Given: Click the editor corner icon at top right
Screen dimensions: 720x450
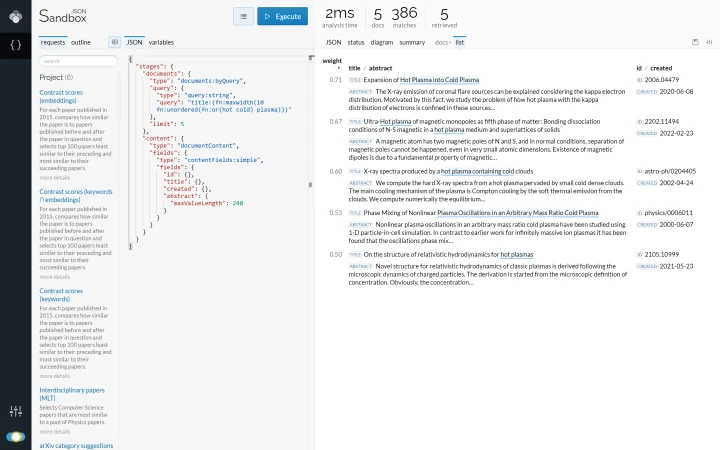Looking at the screenshot, I should pos(311,58).
